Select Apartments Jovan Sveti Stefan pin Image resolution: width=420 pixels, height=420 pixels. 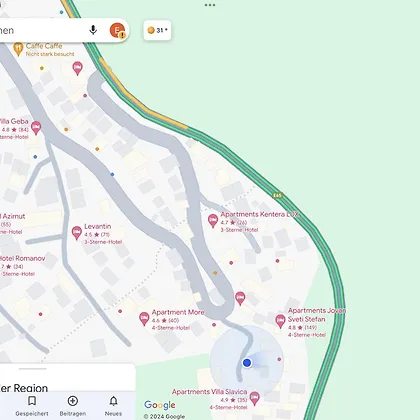point(280,321)
